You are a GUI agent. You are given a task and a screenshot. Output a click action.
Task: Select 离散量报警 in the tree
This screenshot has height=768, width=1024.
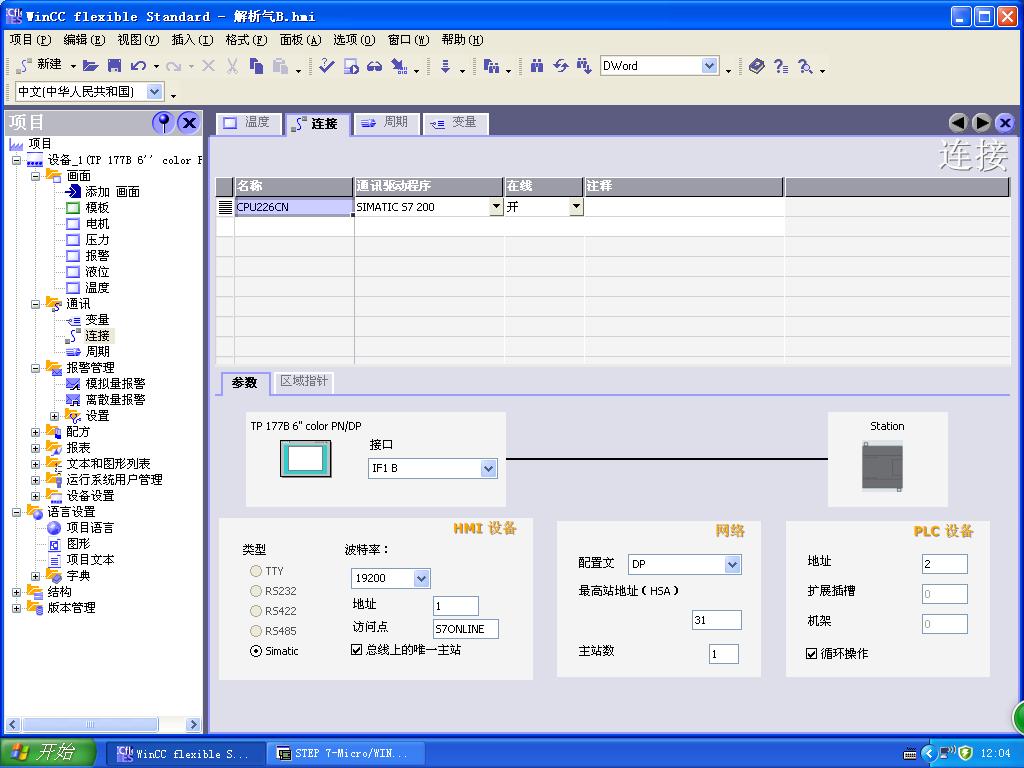[x=106, y=400]
